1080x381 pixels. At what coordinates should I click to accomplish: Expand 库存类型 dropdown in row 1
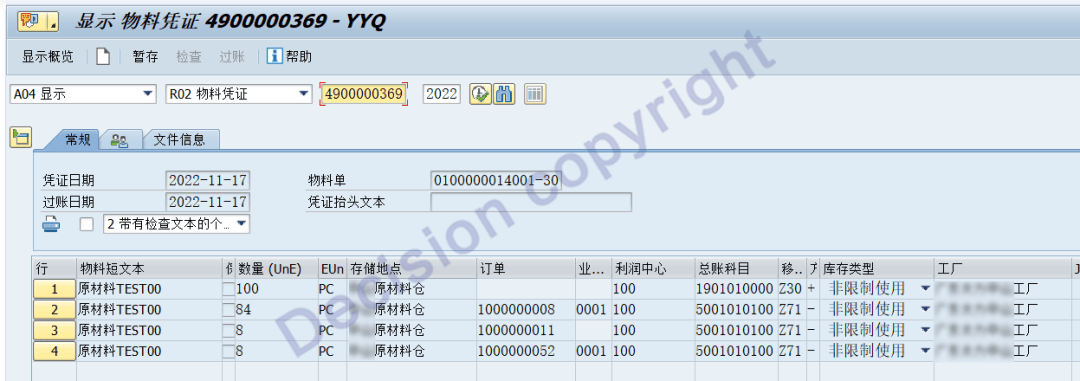click(925, 289)
